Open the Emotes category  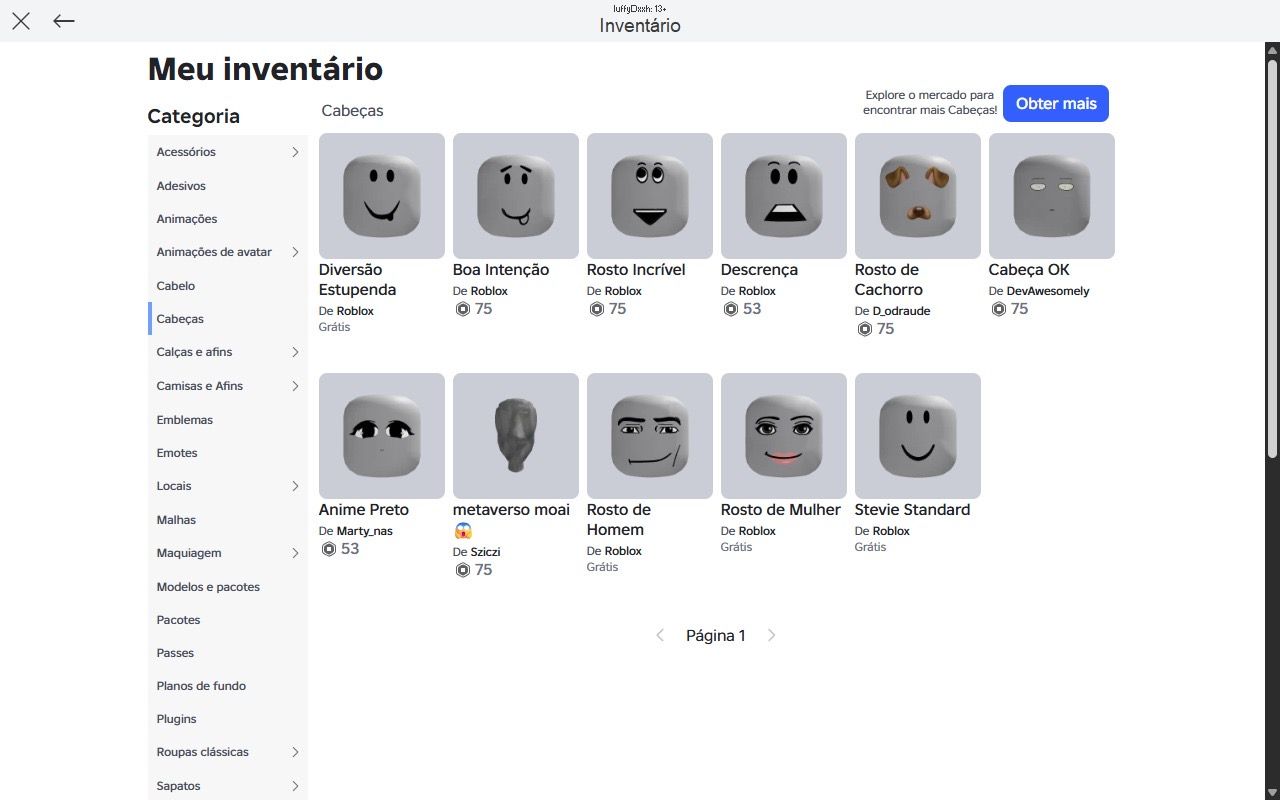tap(228, 453)
